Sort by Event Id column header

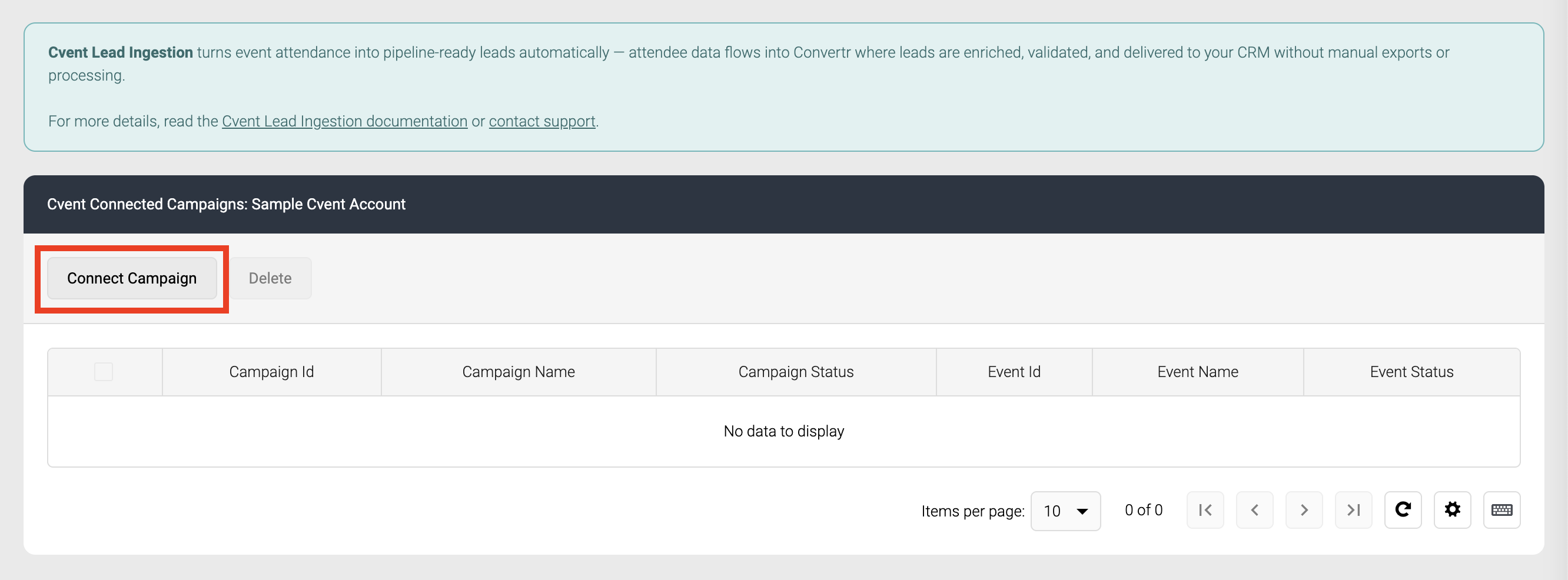1014,372
